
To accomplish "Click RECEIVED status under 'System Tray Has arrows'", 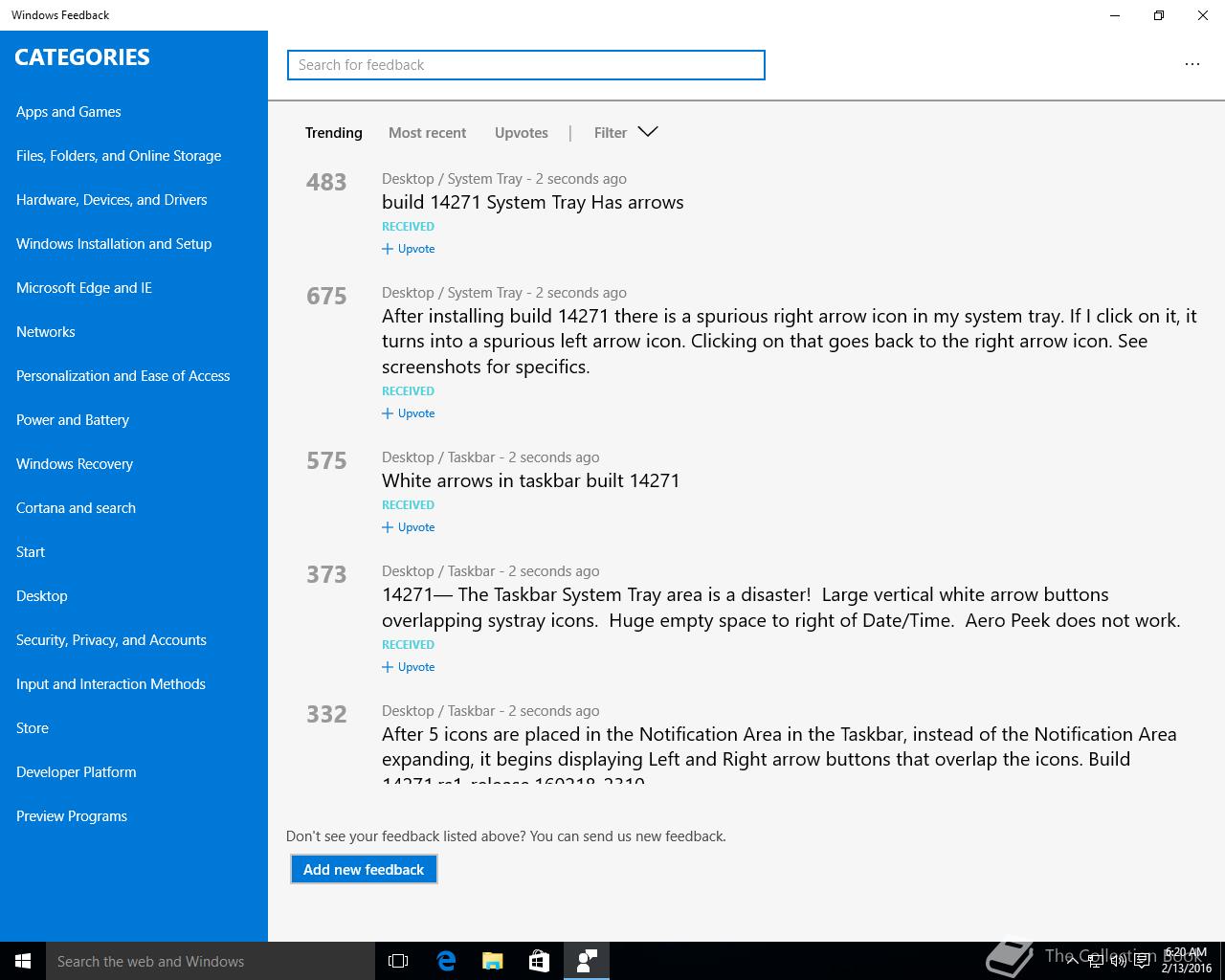I will click(x=409, y=227).
